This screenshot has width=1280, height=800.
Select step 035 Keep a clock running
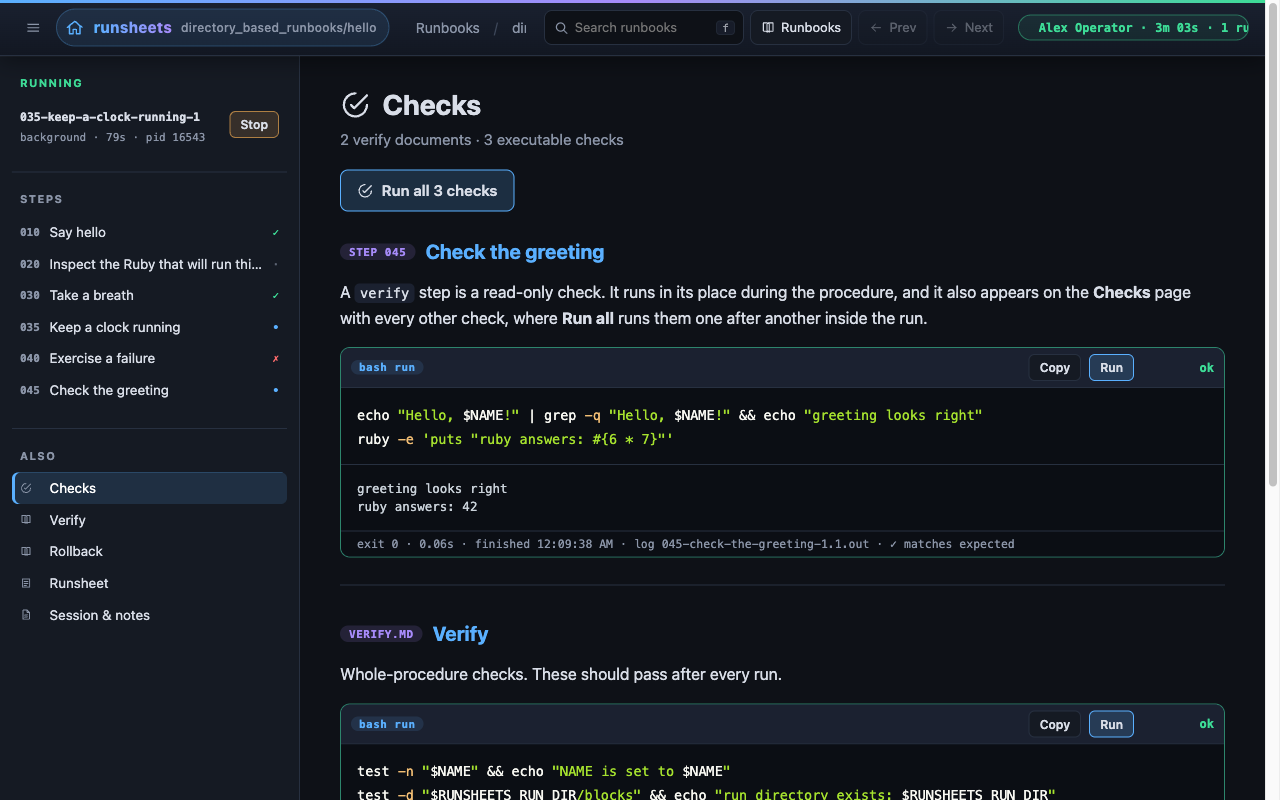click(x=150, y=327)
